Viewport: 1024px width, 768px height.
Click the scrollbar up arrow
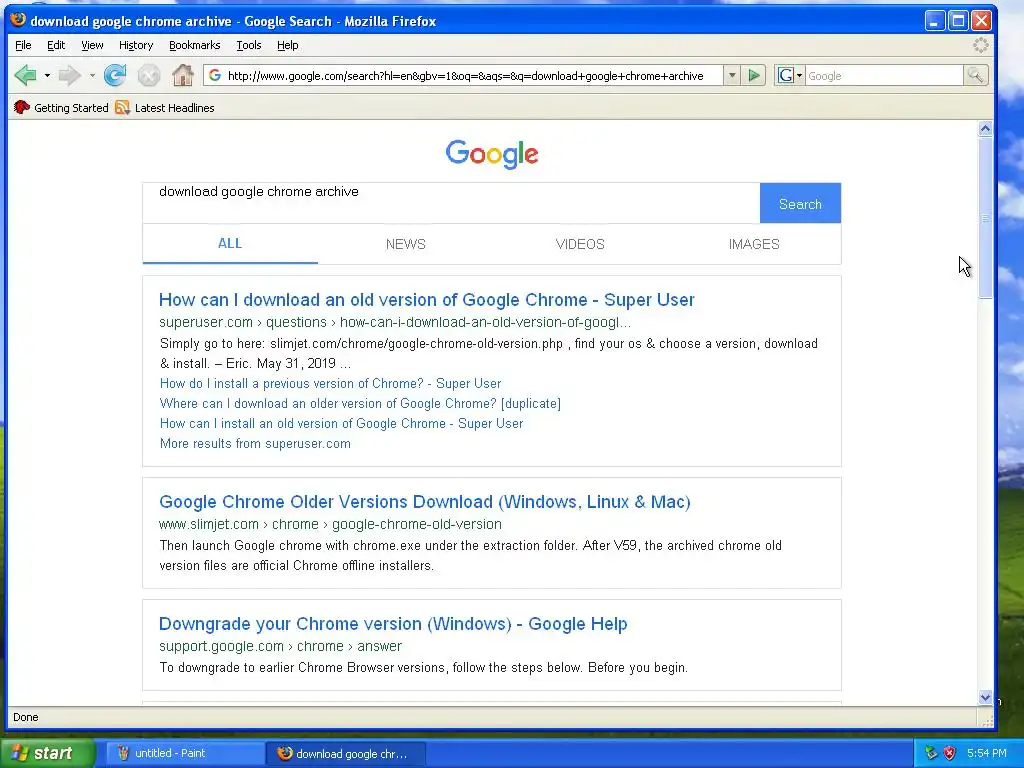click(x=985, y=129)
